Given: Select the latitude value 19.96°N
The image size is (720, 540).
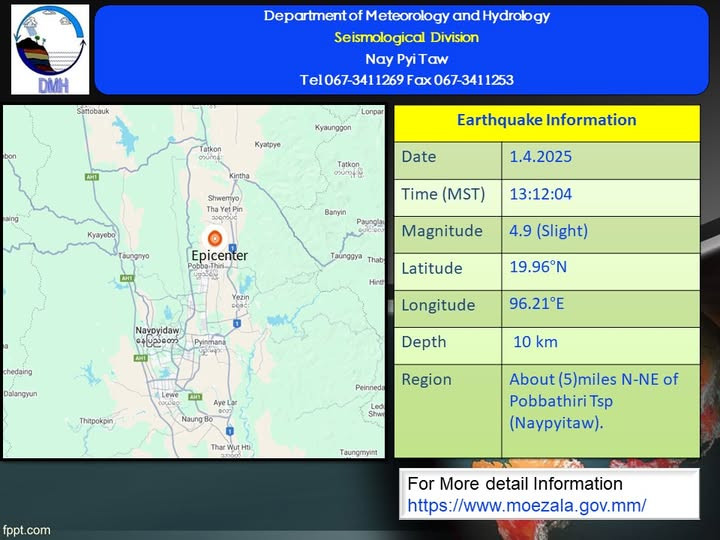Looking at the screenshot, I should click(538, 268).
